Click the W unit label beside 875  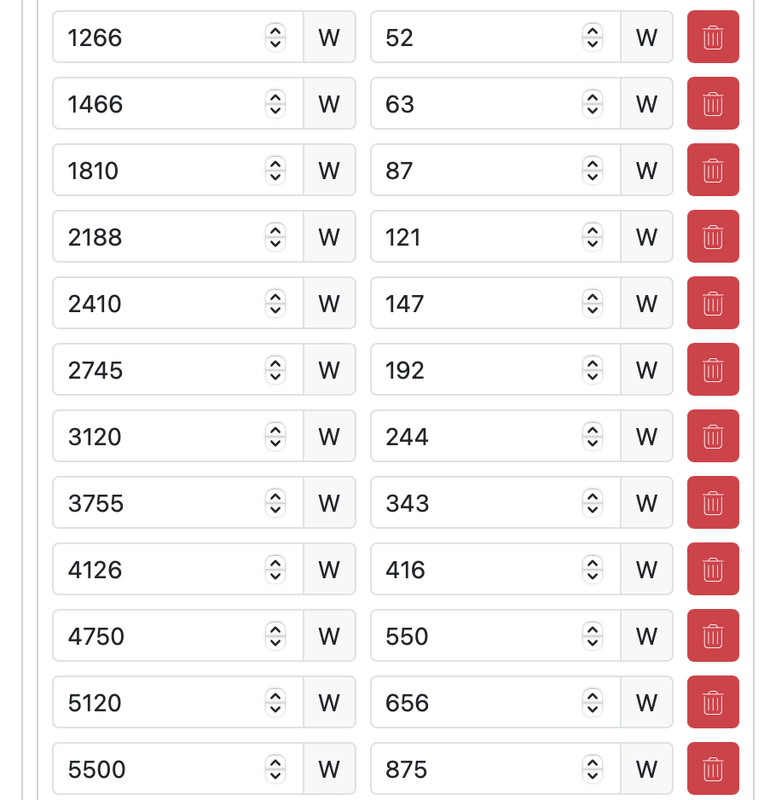646,768
